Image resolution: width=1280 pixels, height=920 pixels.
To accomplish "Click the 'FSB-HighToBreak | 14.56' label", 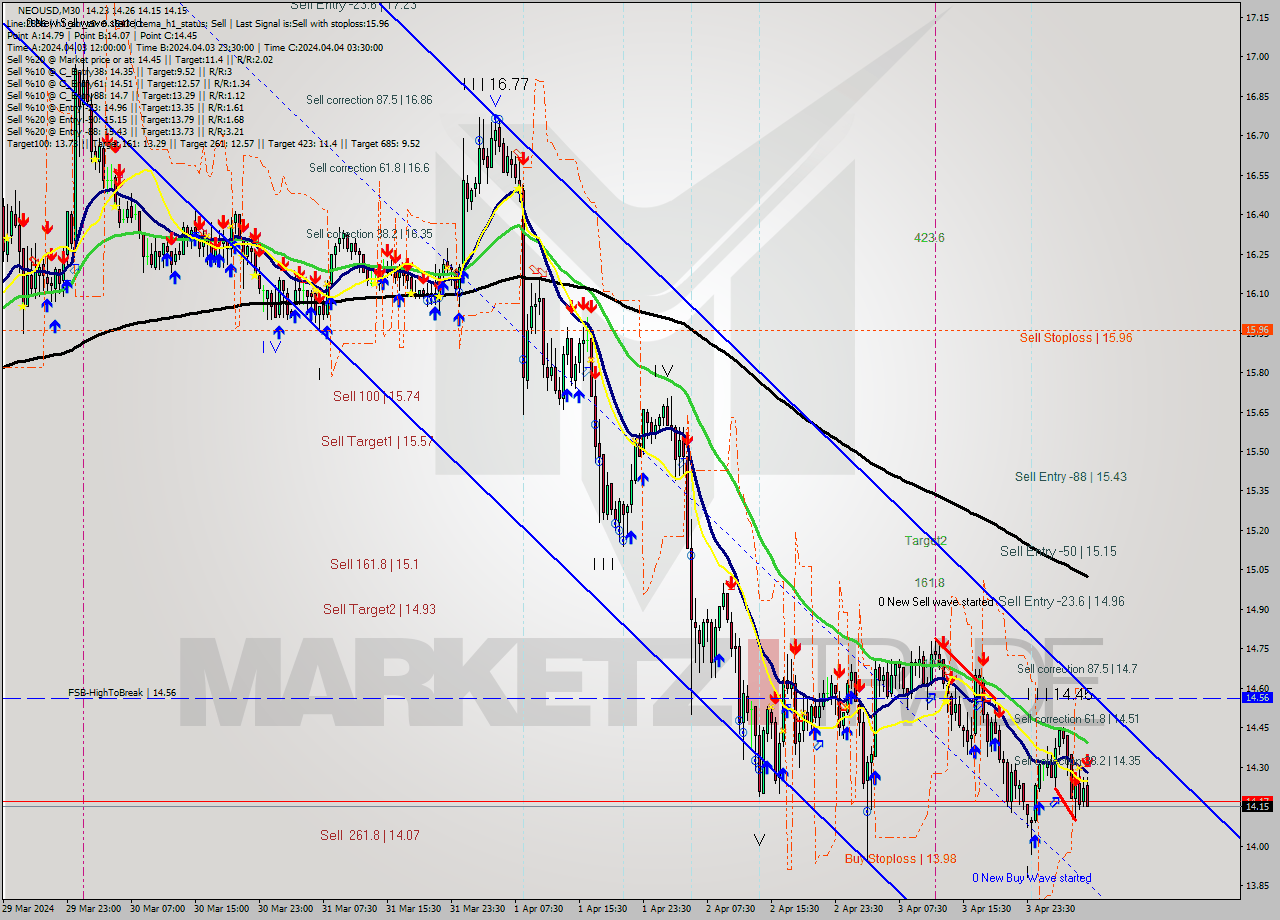I will coord(122,692).
